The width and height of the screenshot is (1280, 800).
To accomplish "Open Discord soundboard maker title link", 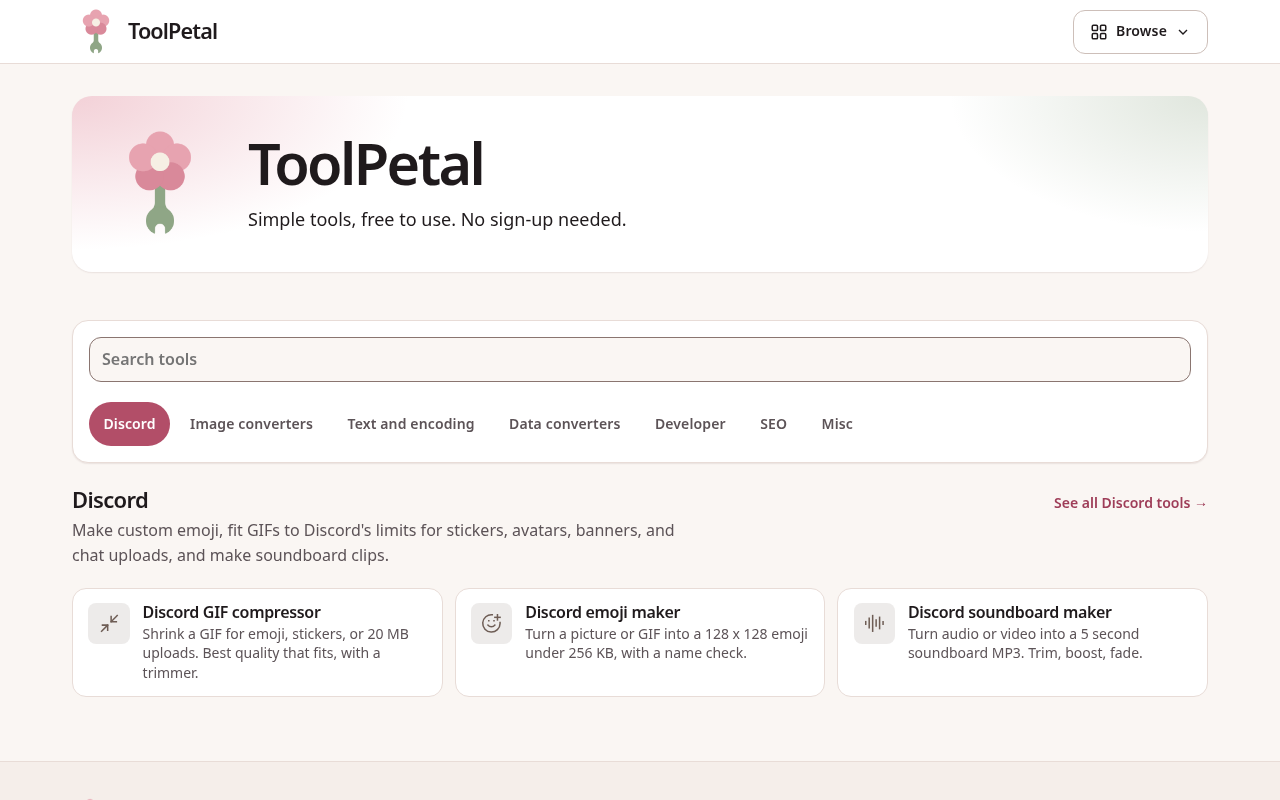I will point(1009,612).
